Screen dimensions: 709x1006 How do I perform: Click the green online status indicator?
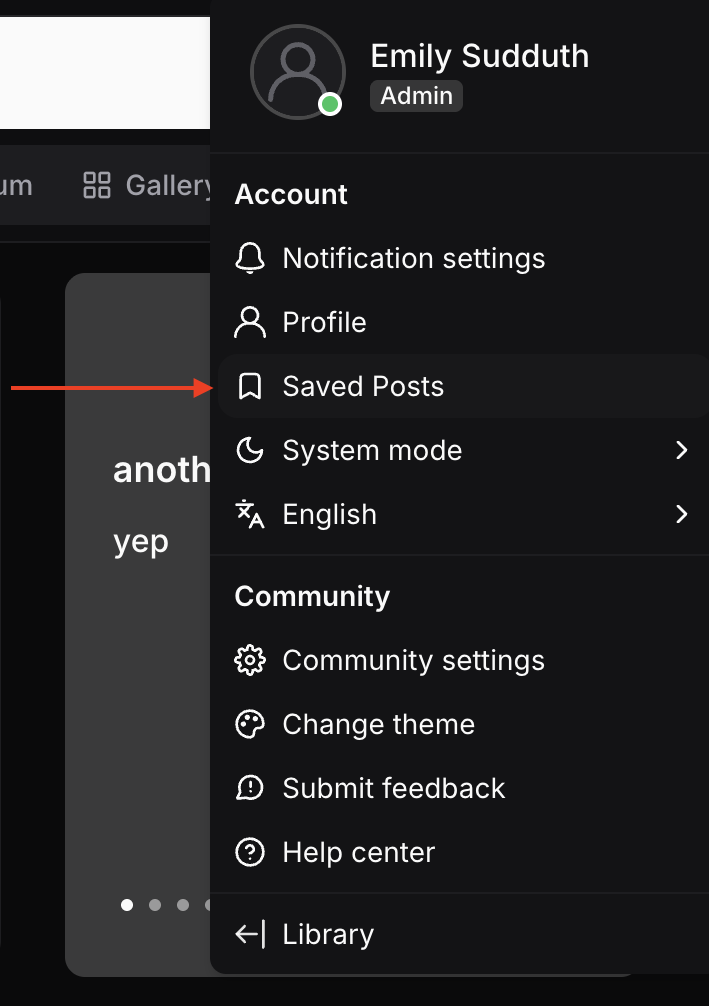pyautogui.click(x=330, y=104)
